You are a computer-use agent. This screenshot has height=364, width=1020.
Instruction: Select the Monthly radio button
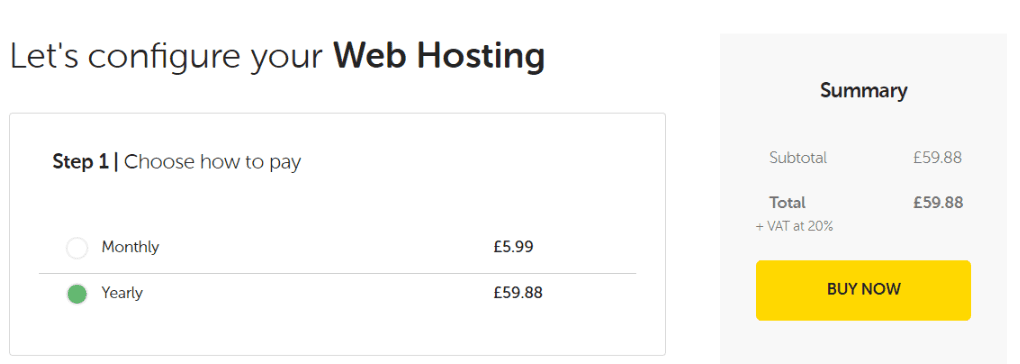(x=77, y=248)
